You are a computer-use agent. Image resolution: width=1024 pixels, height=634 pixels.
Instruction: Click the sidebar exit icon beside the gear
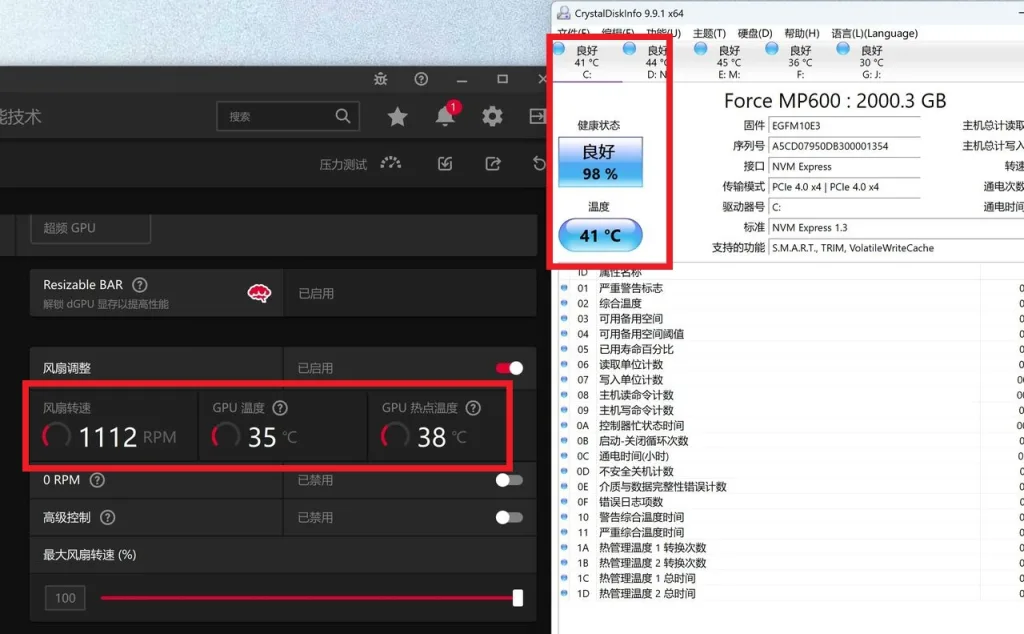pos(537,116)
